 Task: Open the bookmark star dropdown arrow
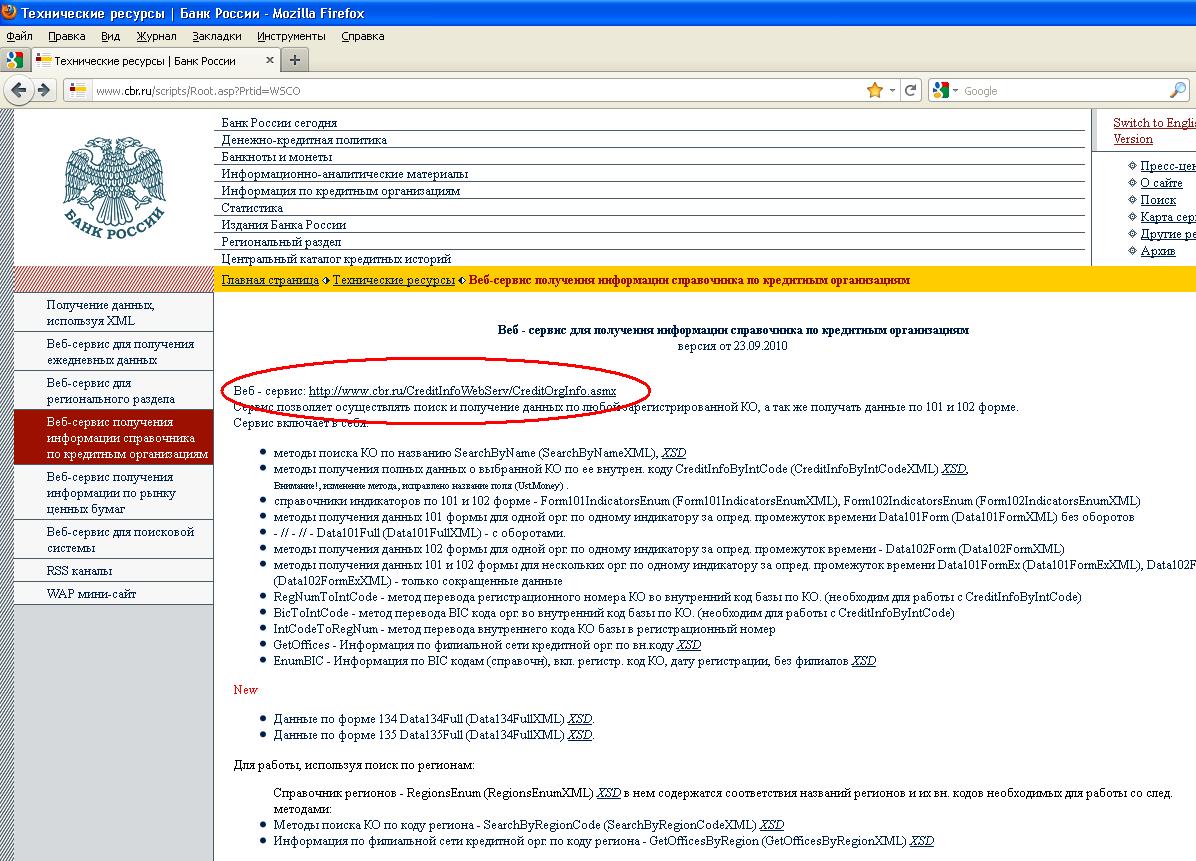pos(892,91)
